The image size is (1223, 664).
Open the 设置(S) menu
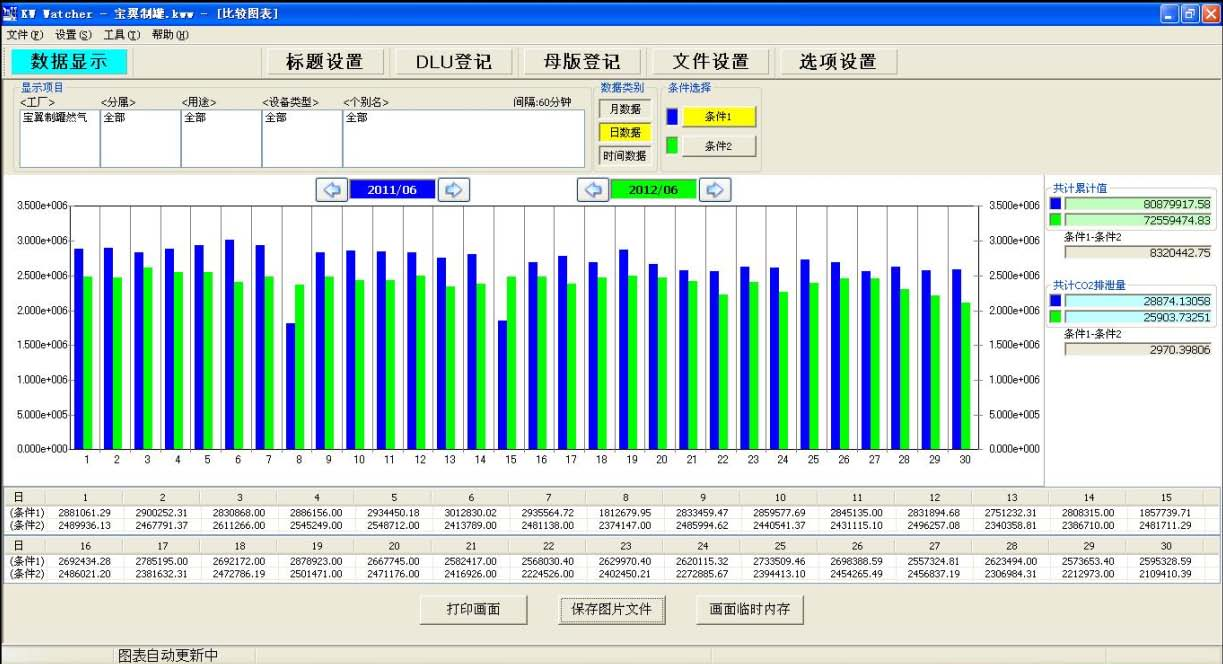point(74,35)
